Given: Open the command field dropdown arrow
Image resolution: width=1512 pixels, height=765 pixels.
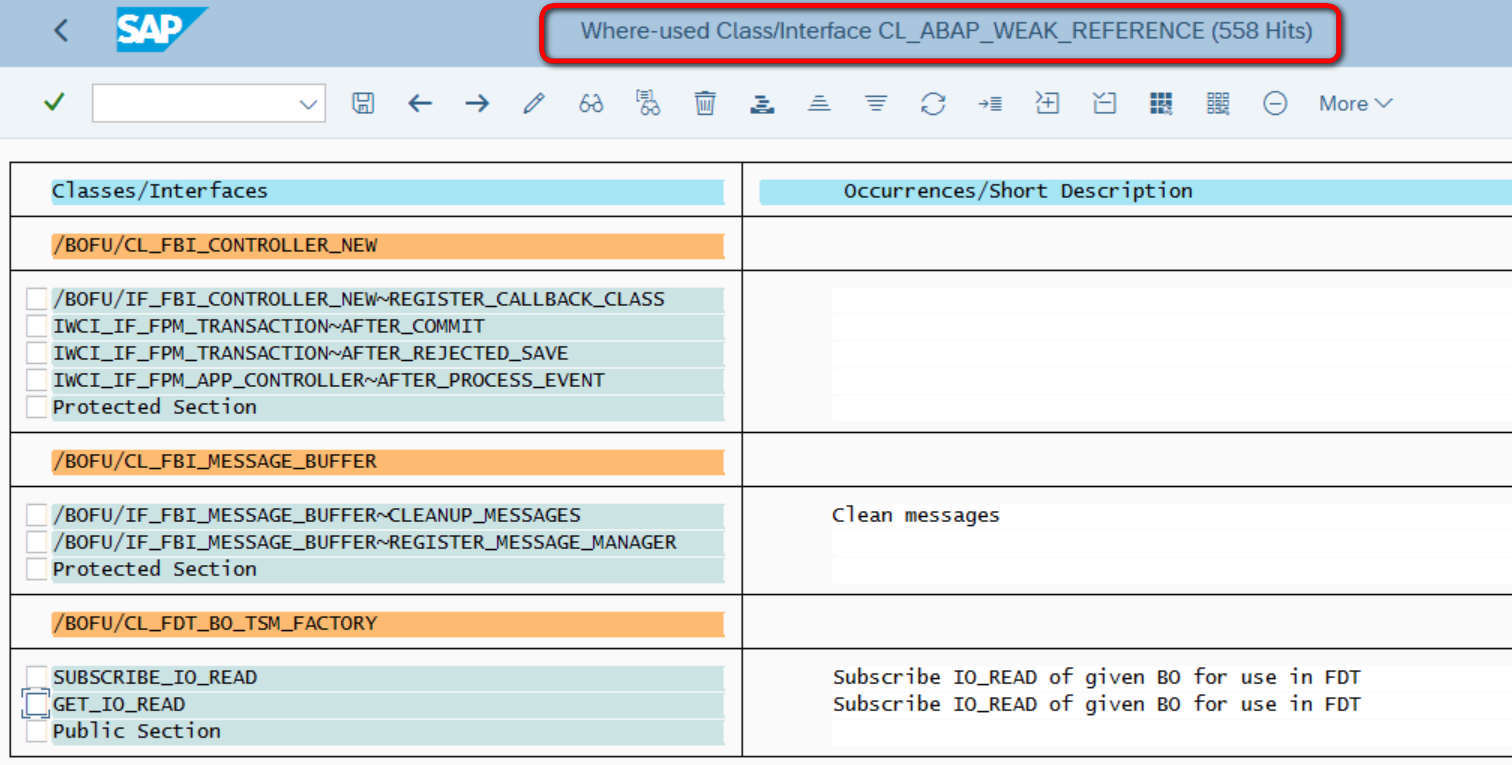Looking at the screenshot, I should (309, 104).
